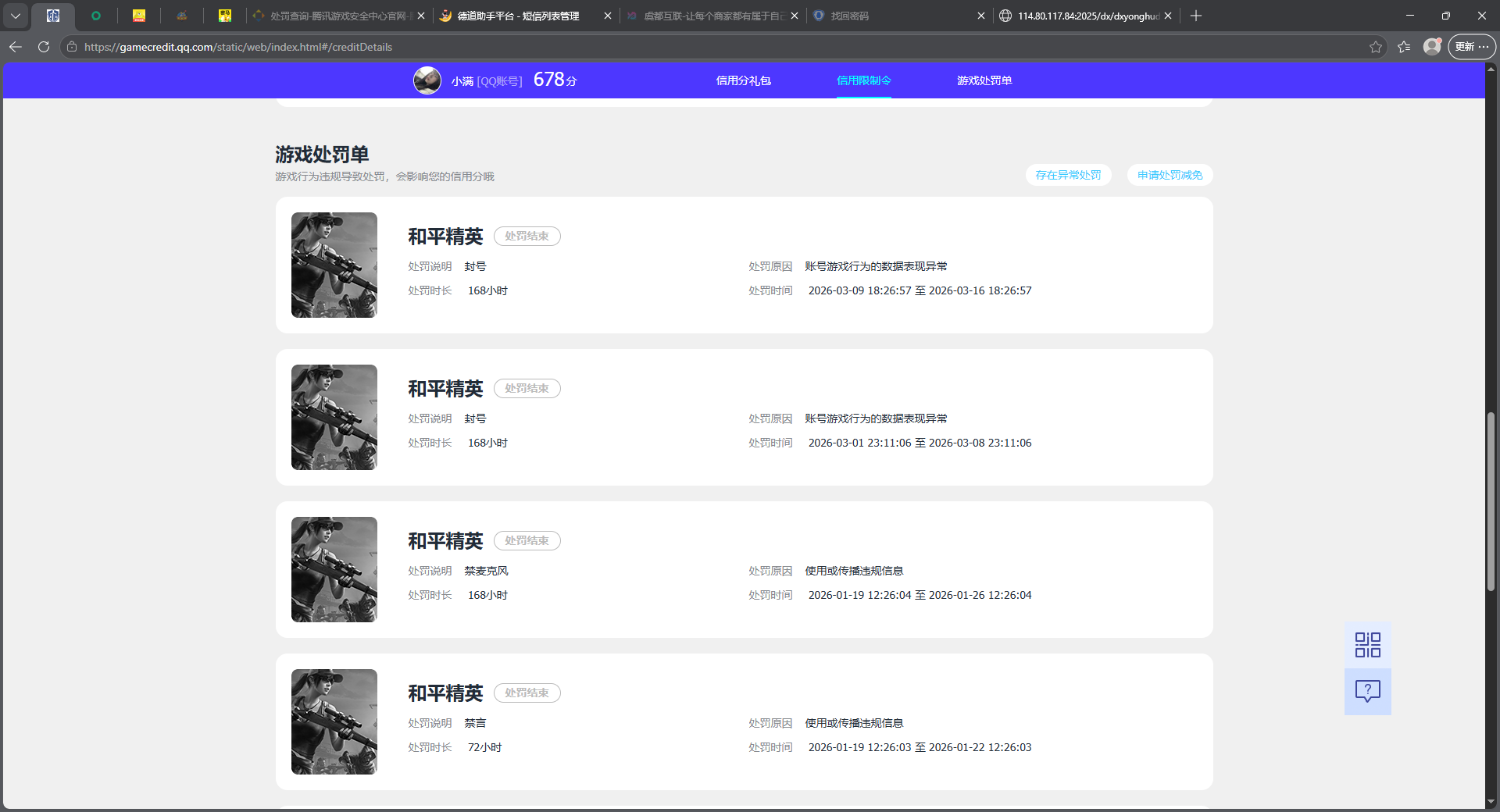This screenshot has width=1500, height=812.
Task: Open the QR code panel on the right side
Action: coord(1366,644)
